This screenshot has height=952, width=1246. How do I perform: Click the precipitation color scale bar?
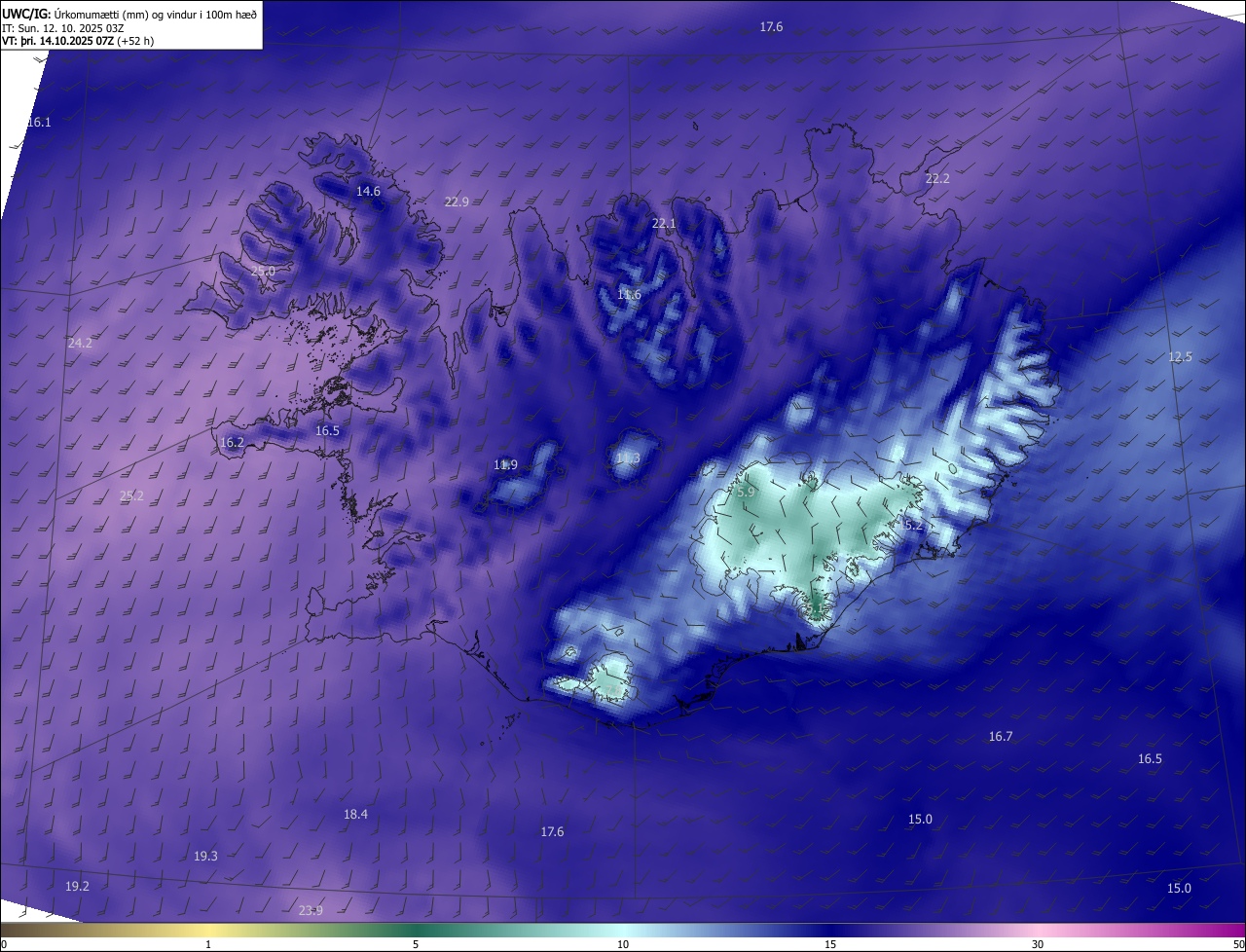pyautogui.click(x=623, y=931)
